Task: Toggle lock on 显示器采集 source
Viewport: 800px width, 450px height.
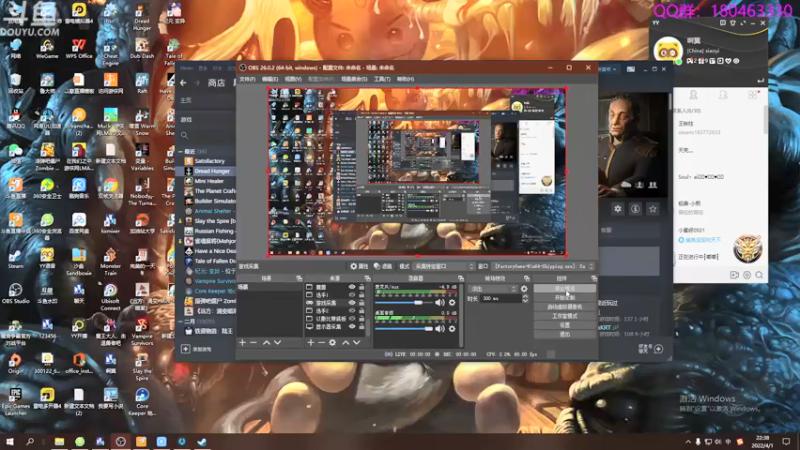Action: (x=362, y=327)
